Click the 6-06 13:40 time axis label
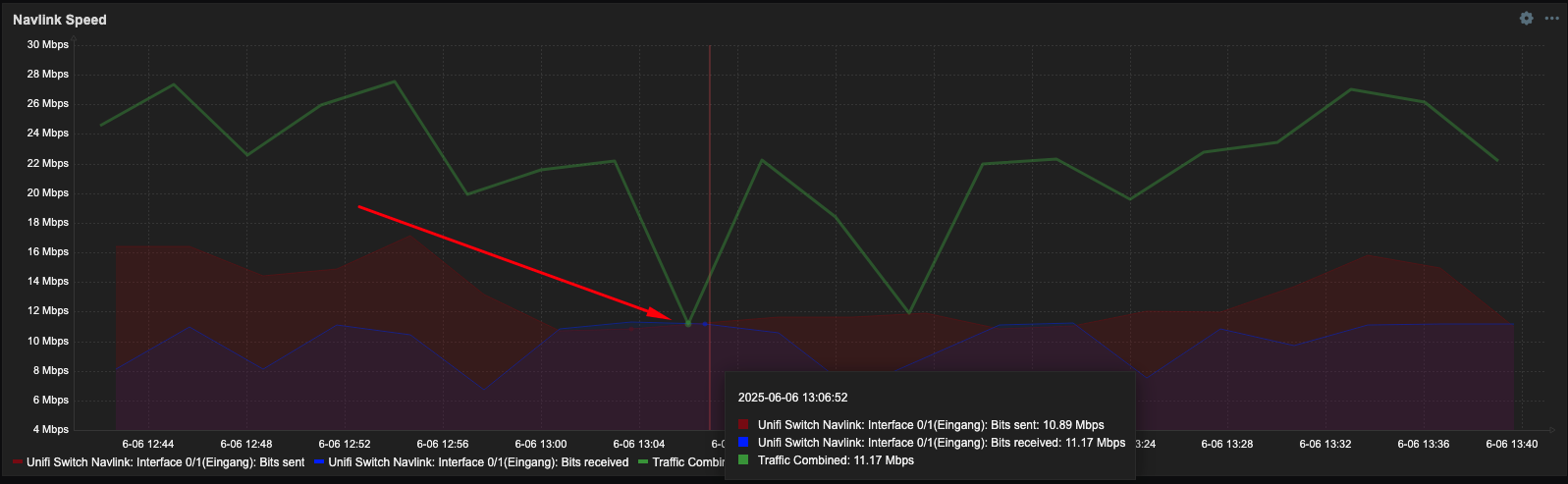 (1512, 444)
